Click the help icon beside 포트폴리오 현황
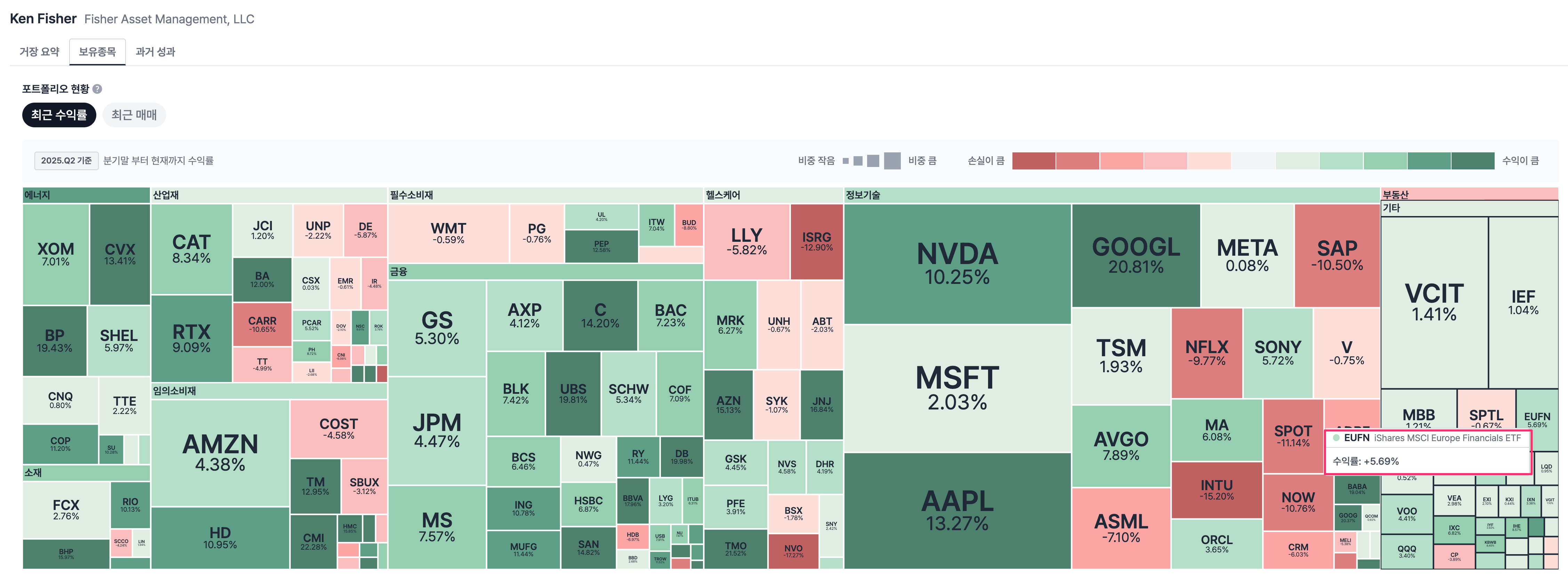 point(97,89)
